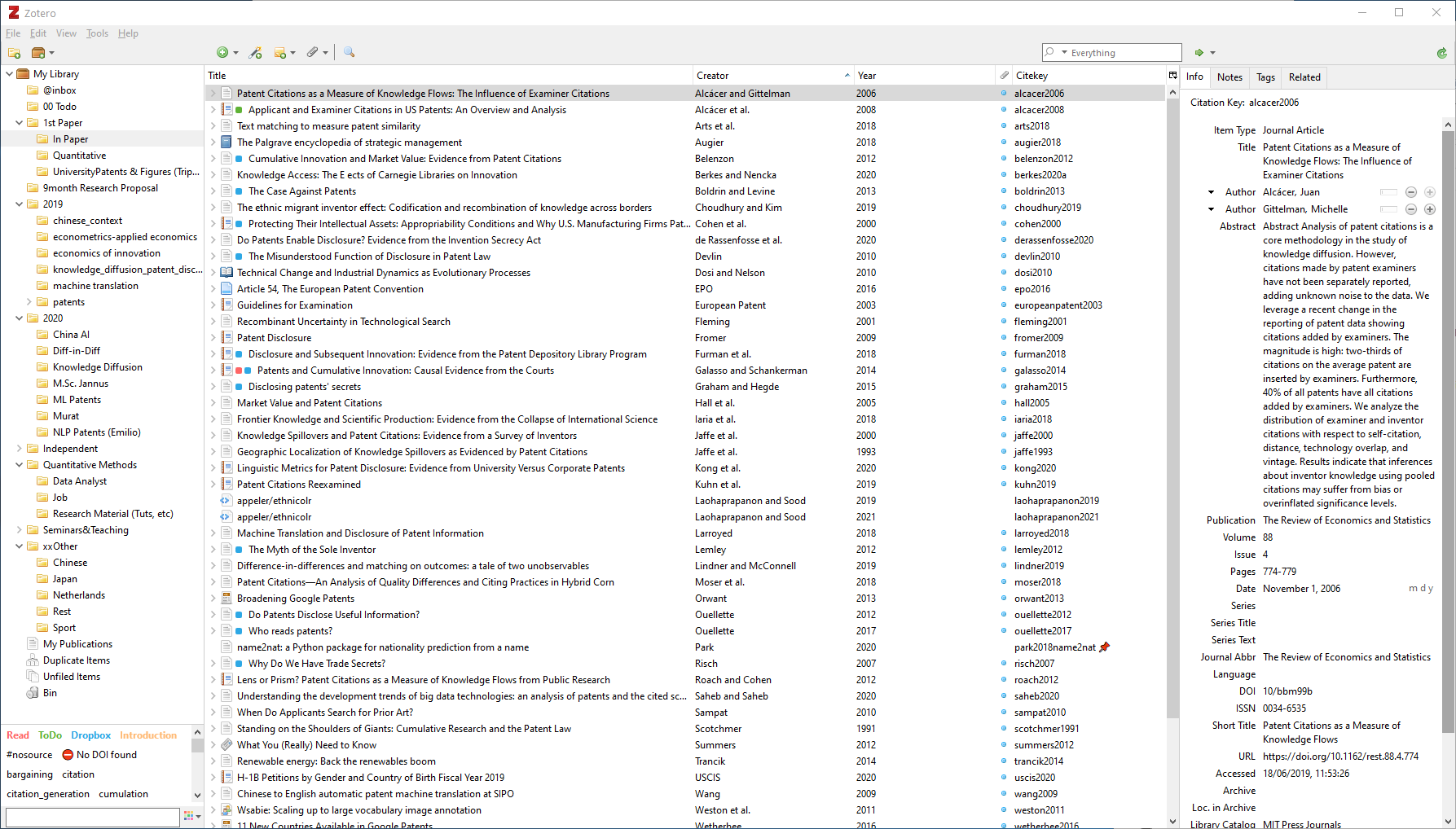Image resolution: width=1456 pixels, height=829 pixels.
Task: Collapse the My Library tree
Action: coord(10,74)
